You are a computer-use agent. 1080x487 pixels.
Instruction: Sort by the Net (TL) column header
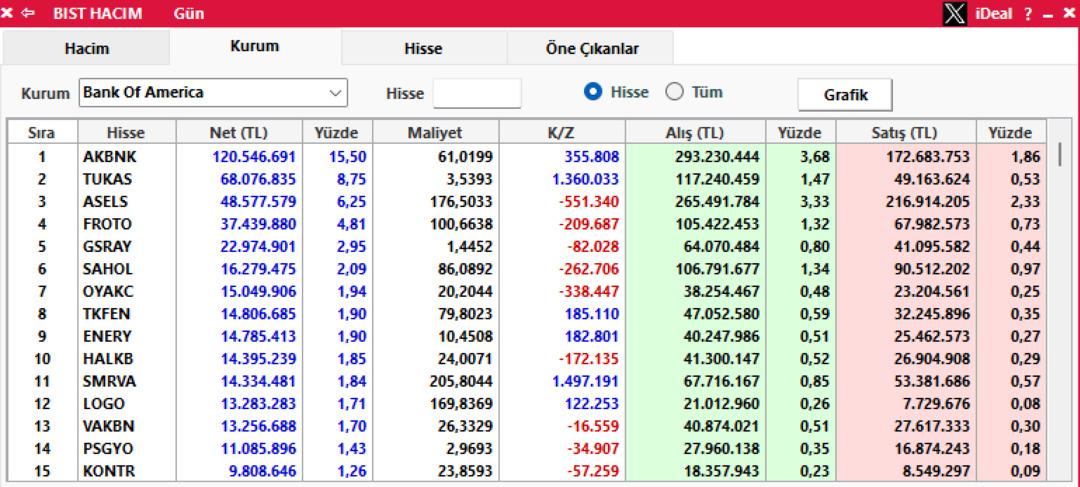pos(239,133)
